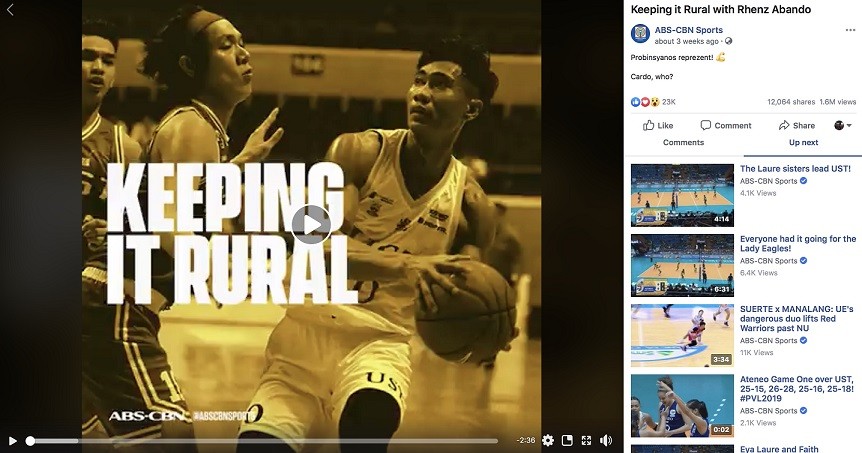Play the video using center play button
The image size is (862, 453).
pos(311,224)
